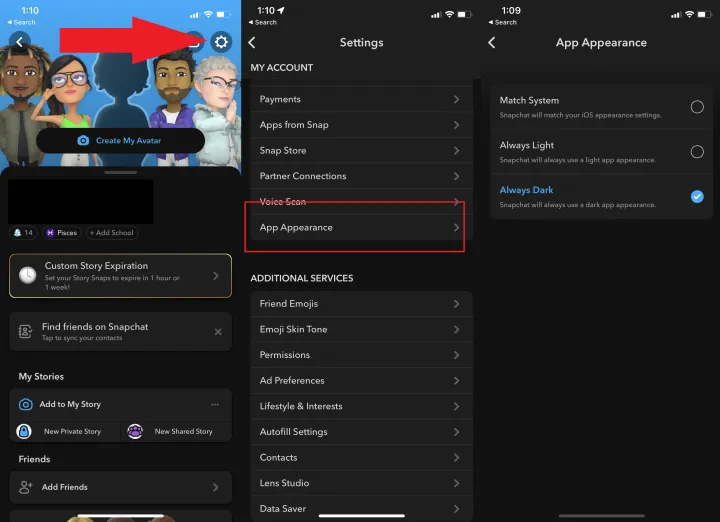The image size is (720, 522).
Task: Open Payments row chevron
Action: (x=456, y=99)
